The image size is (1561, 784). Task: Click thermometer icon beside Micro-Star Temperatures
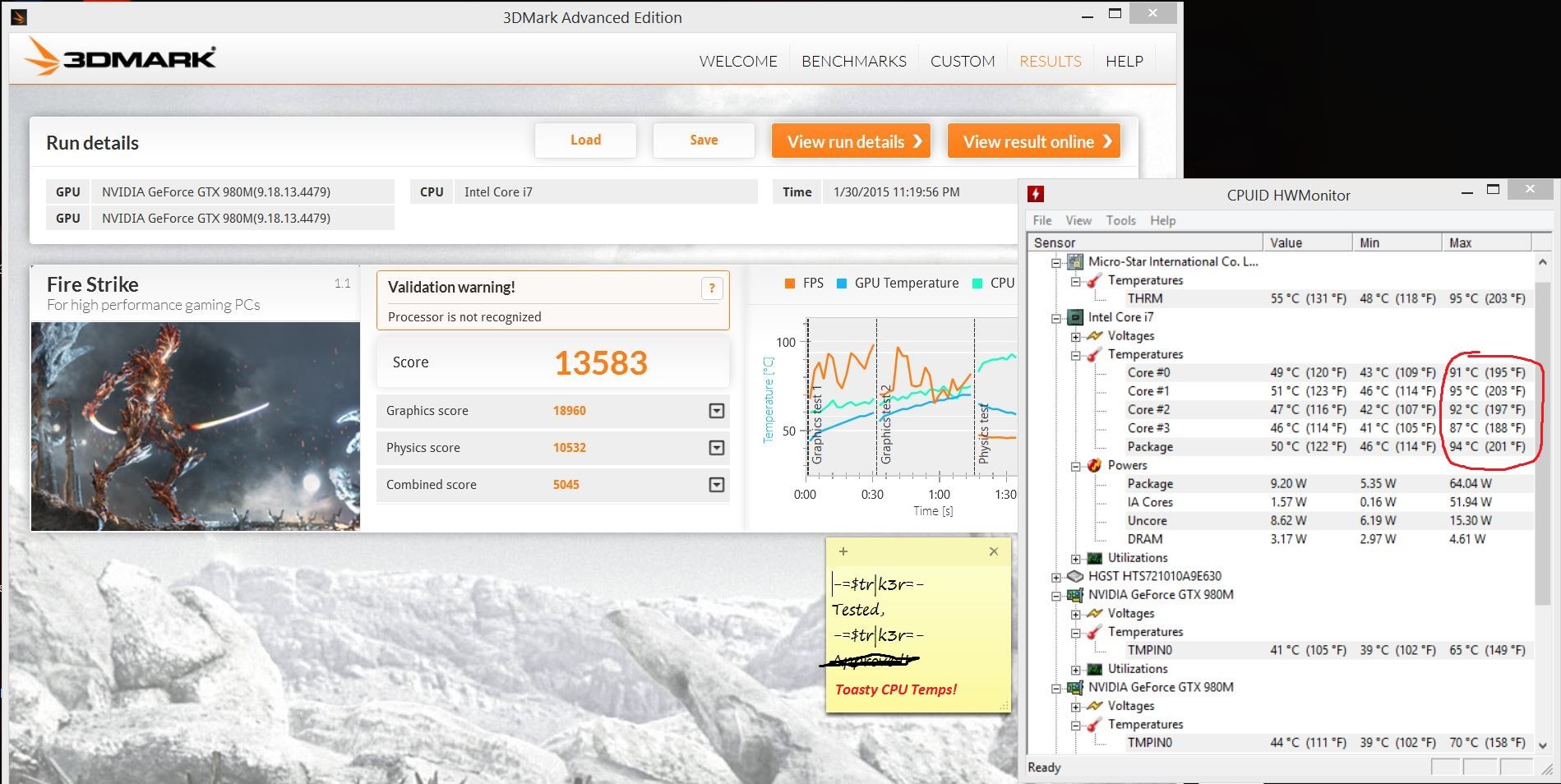tap(1094, 280)
